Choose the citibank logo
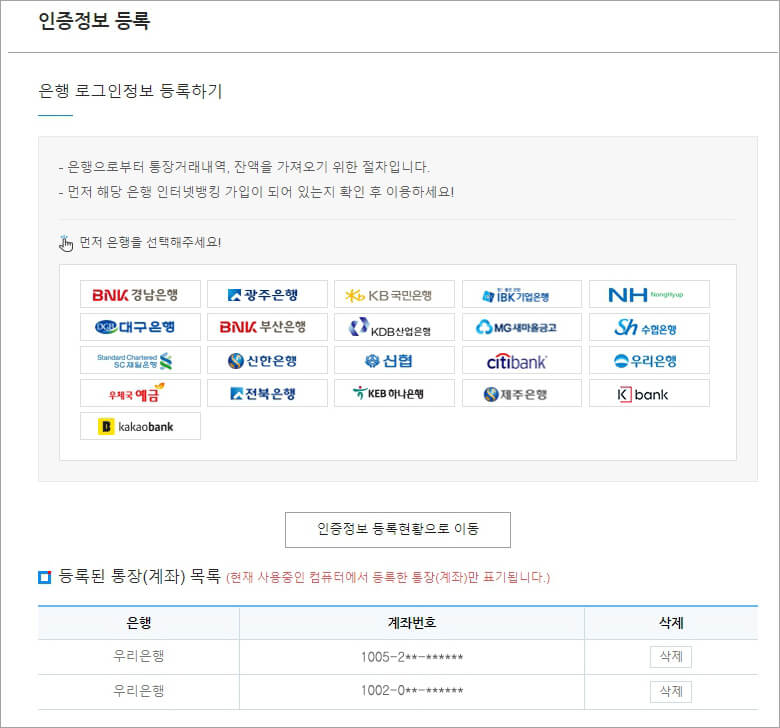This screenshot has width=780, height=728. pyautogui.click(x=522, y=360)
